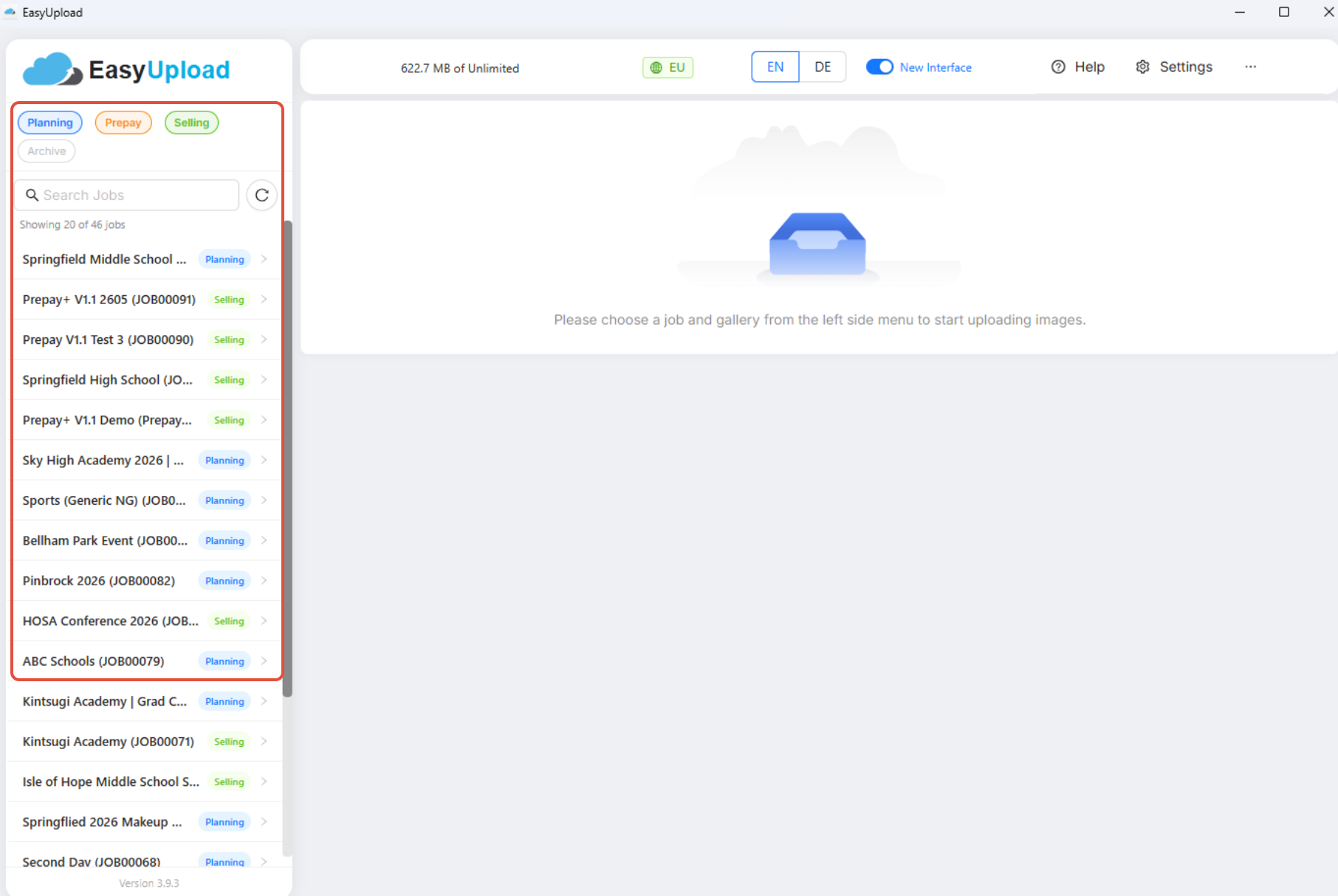Click the Showing 20 of 46 jobs text
This screenshot has height=896, width=1338.
72,224
